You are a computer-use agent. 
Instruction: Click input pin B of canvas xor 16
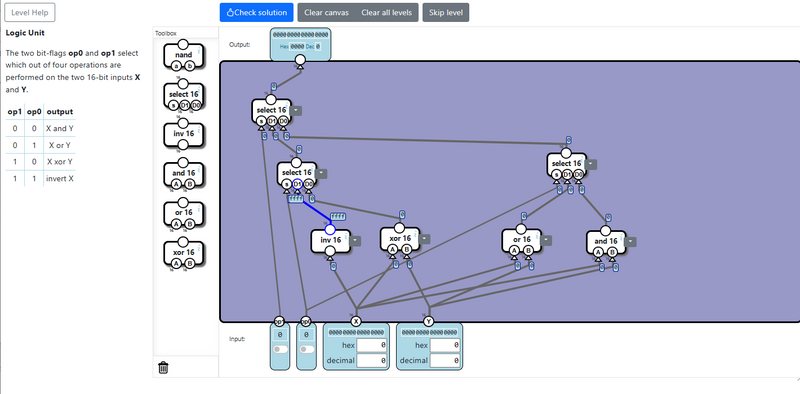[407, 250]
